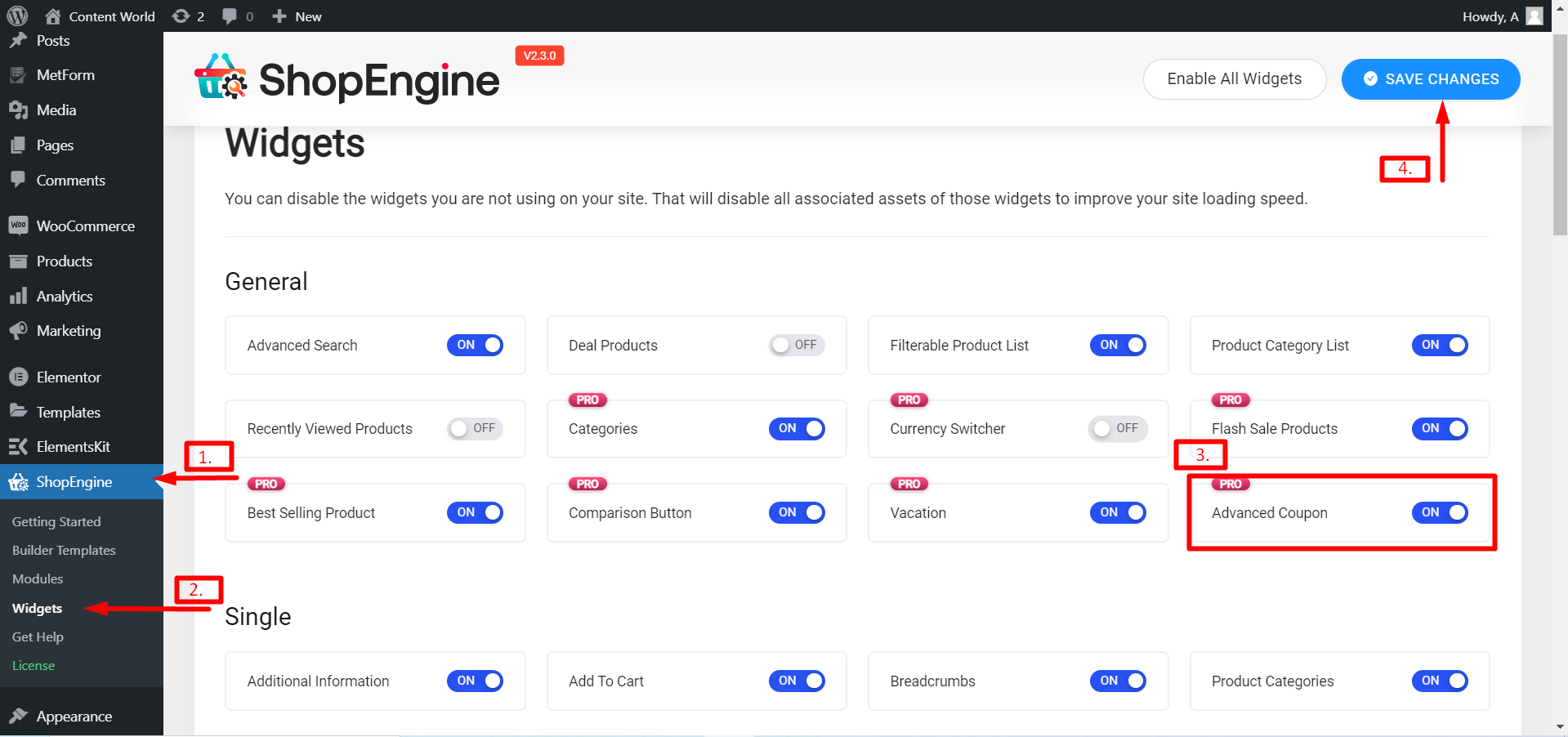This screenshot has width=1568, height=737.
Task: Click the WordPress logo icon
Action: point(17,16)
